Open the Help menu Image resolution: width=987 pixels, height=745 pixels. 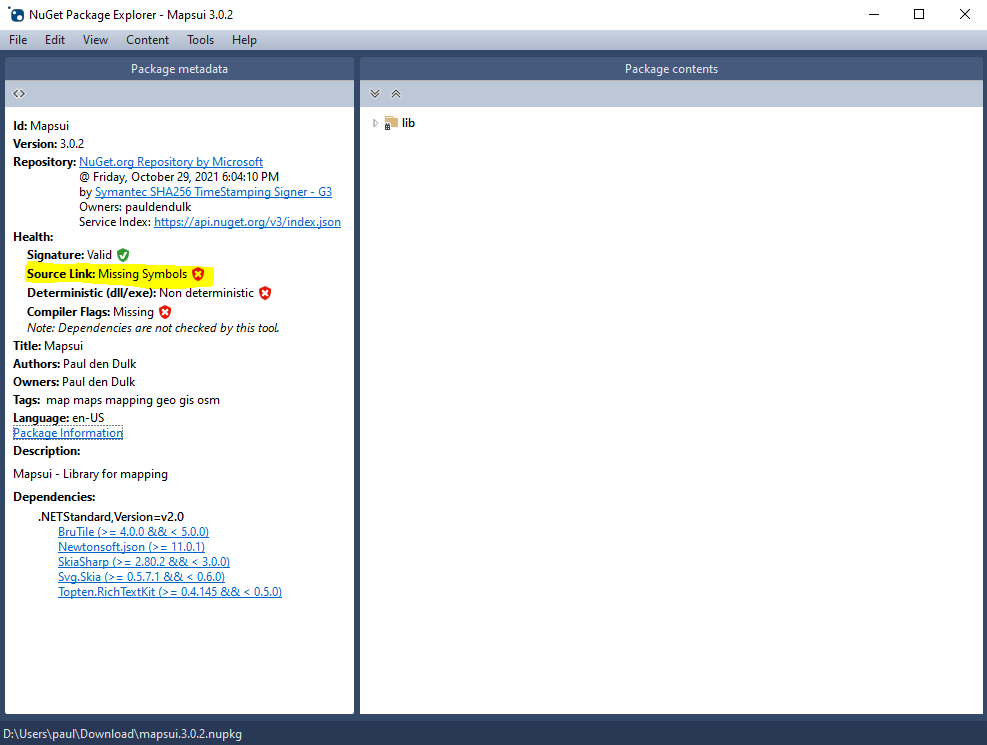(x=243, y=40)
